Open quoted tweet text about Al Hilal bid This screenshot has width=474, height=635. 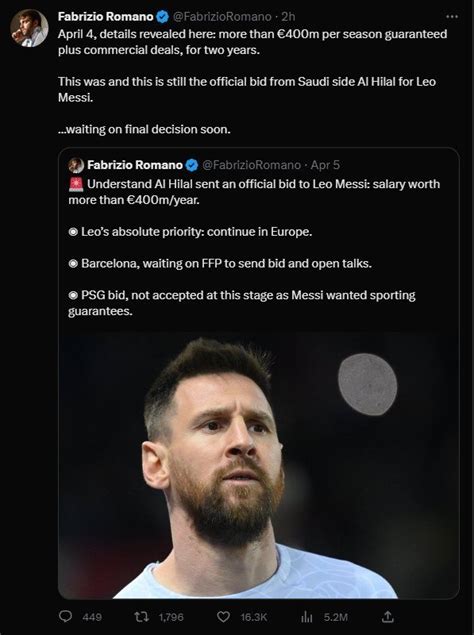[x=254, y=192]
